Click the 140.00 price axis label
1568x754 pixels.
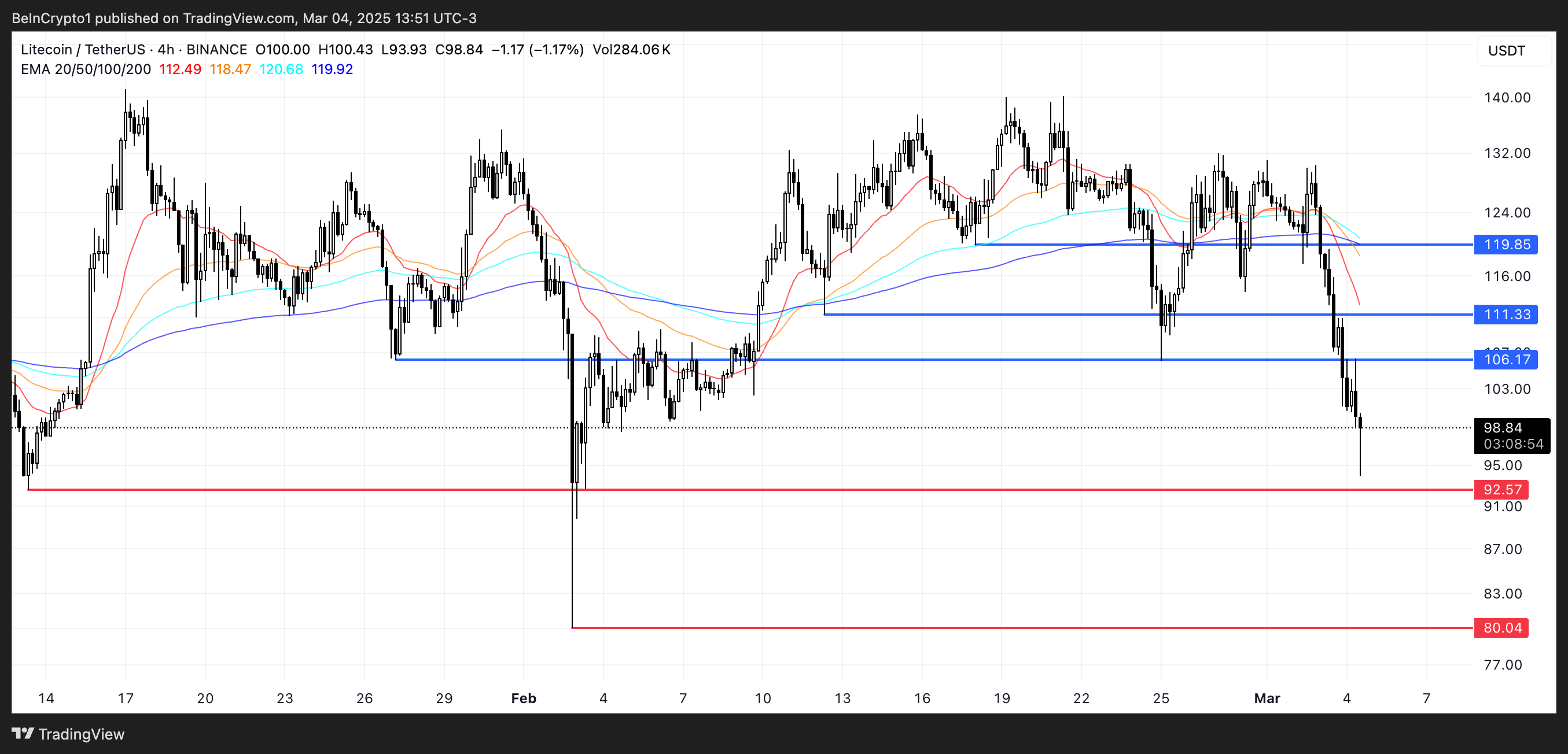pos(1507,97)
